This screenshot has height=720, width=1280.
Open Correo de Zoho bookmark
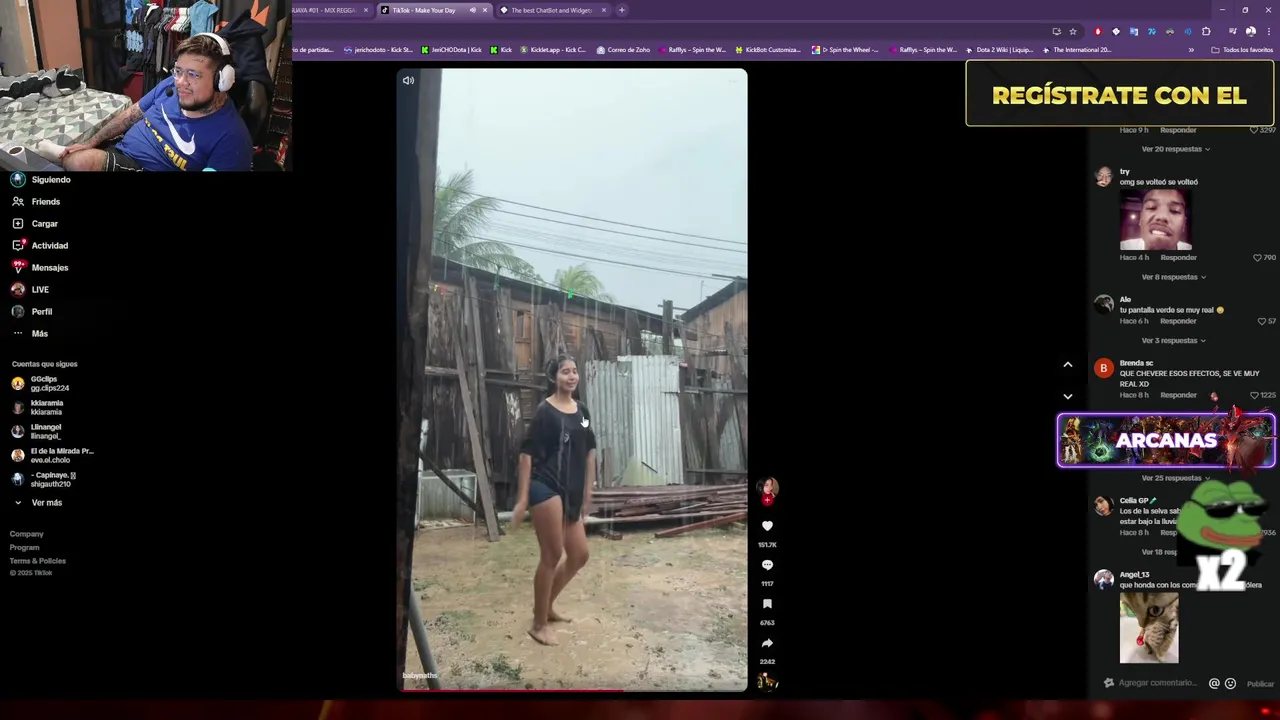[x=623, y=50]
